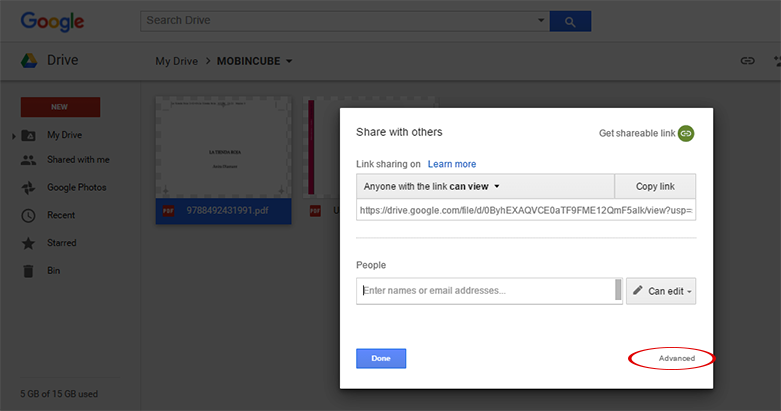Click the Shared with me people icon

coord(28,160)
